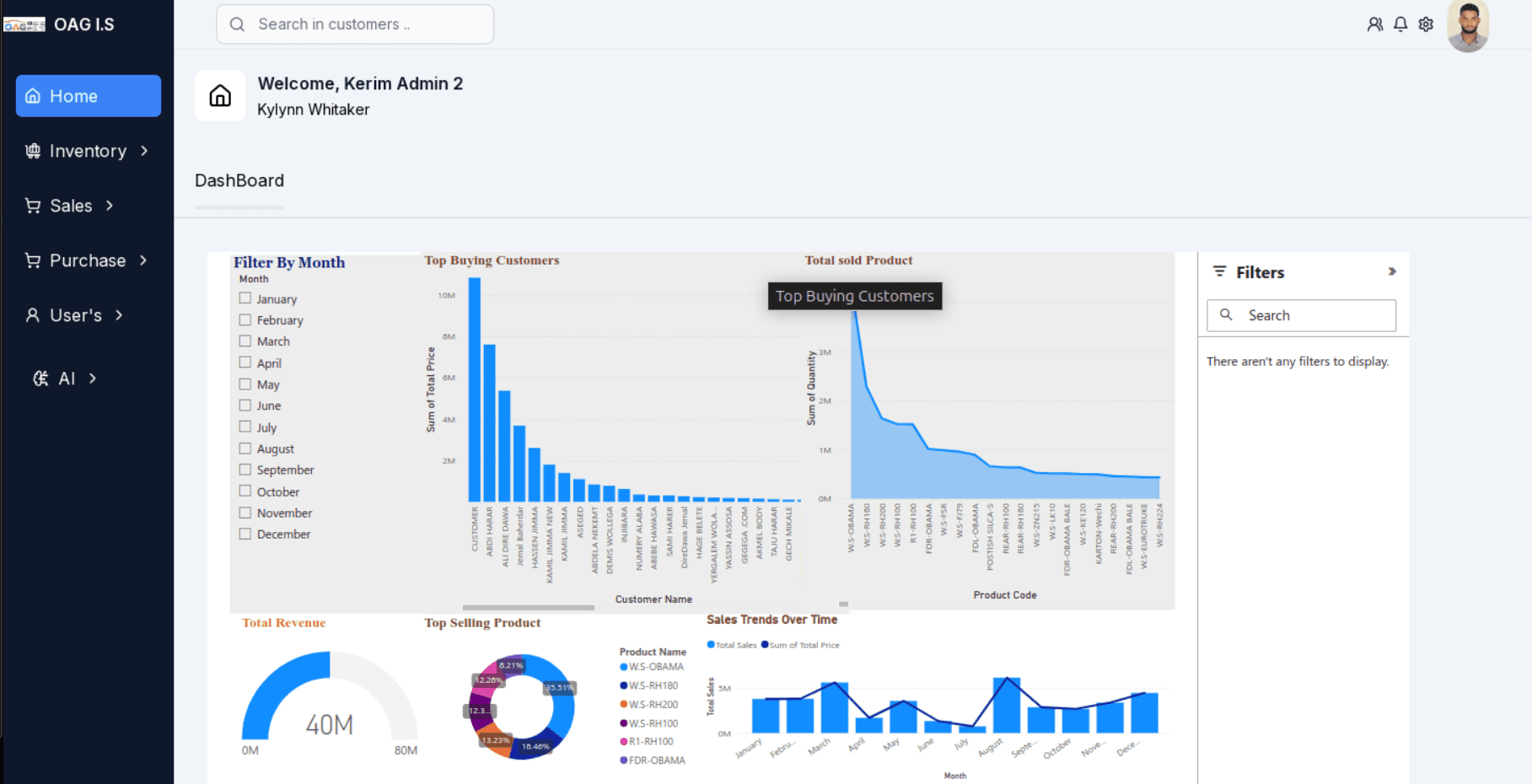Click the August bar in Sales Trends

click(1007, 705)
